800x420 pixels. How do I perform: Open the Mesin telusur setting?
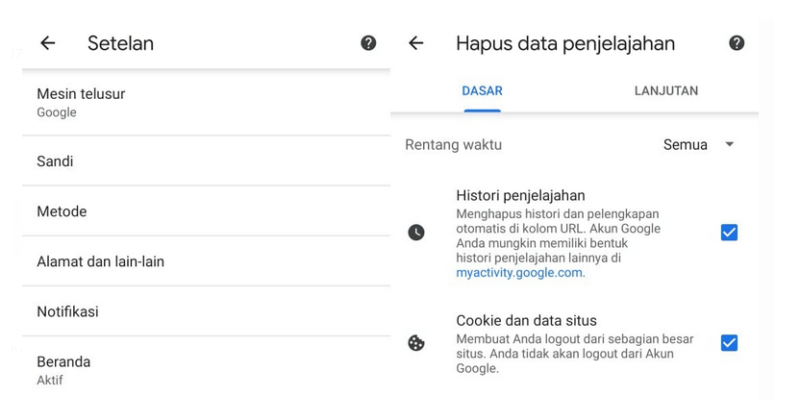tap(206, 103)
